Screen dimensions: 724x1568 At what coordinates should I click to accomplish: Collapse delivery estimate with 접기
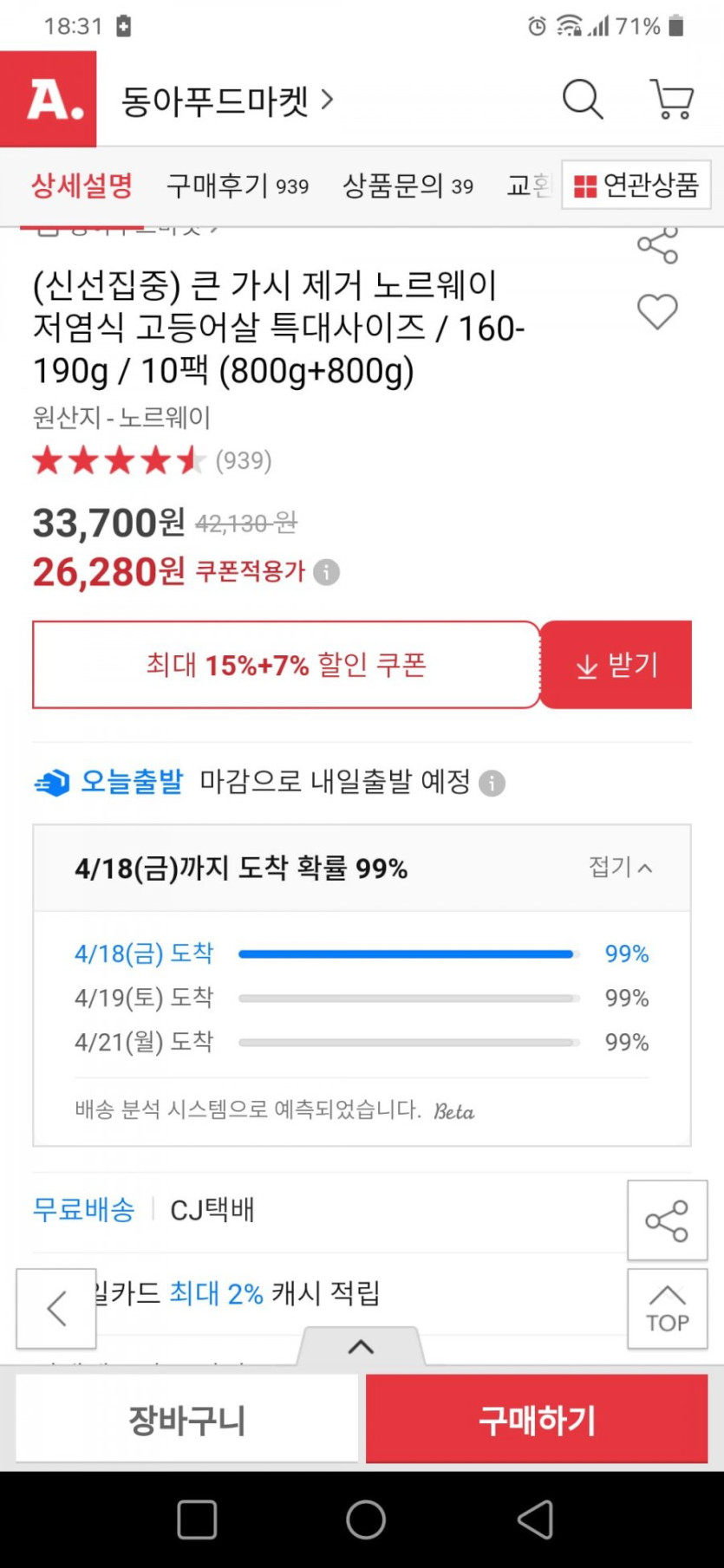620,867
